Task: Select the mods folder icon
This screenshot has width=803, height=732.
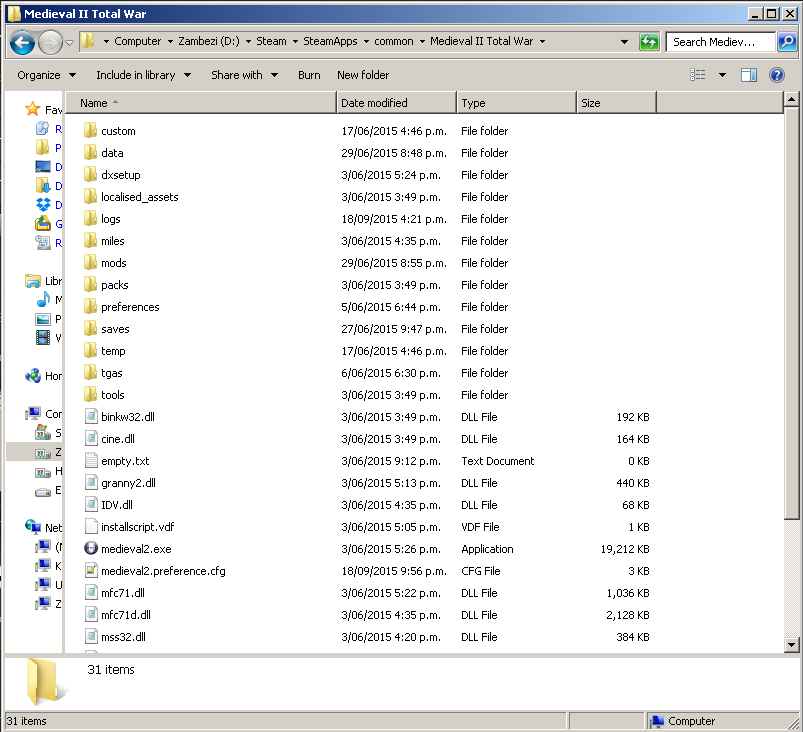Action: 90,263
